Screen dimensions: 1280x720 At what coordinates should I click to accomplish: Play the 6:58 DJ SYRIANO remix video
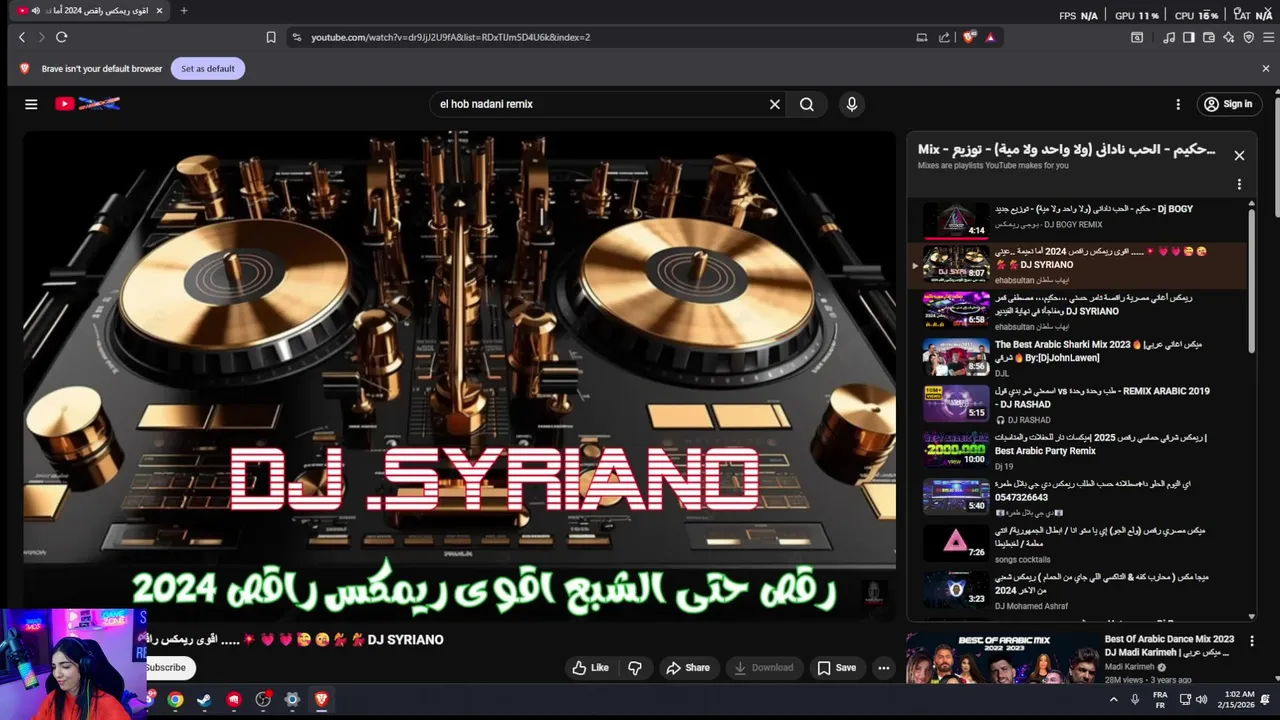click(x=1078, y=311)
